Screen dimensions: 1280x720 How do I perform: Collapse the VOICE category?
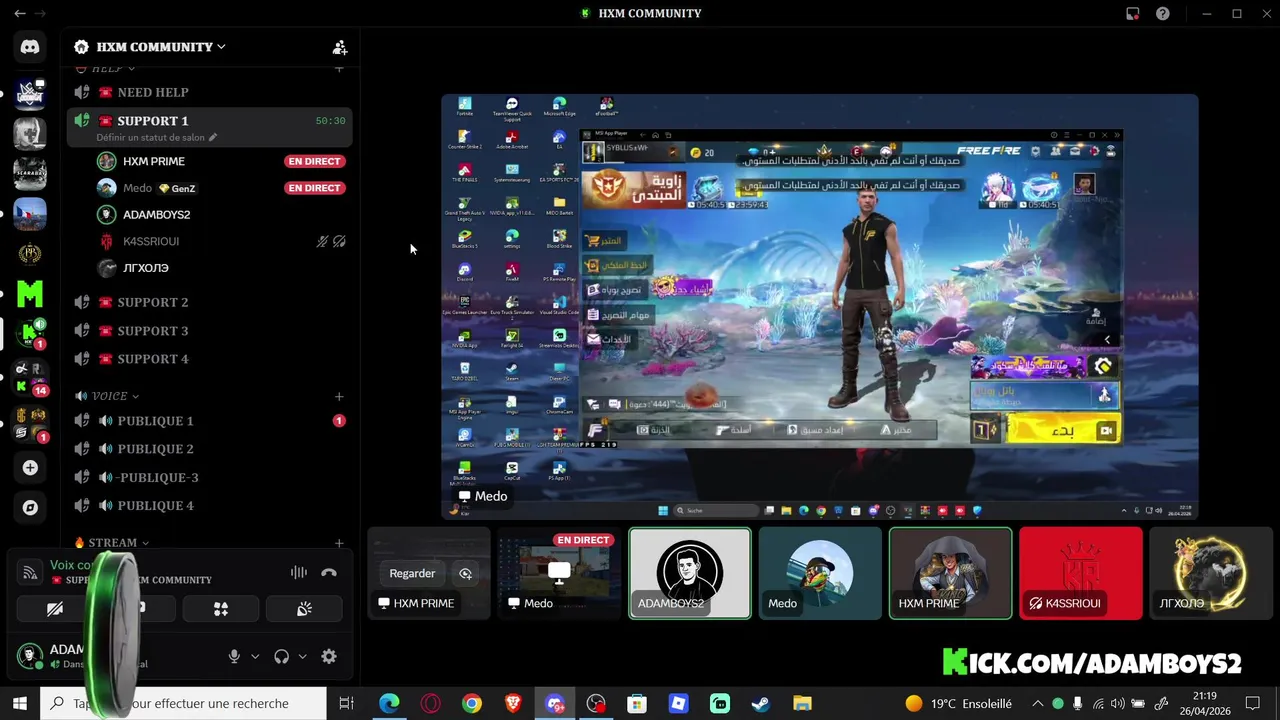point(107,396)
